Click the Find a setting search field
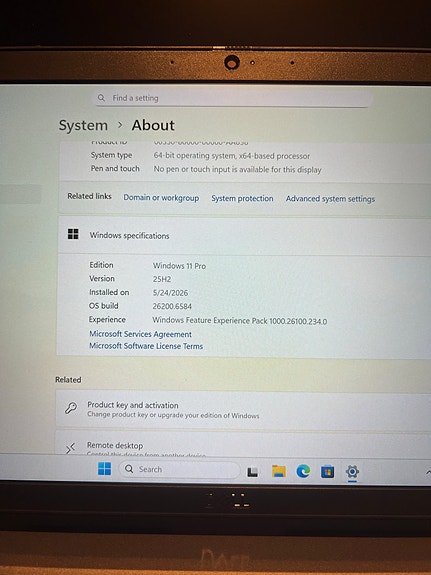 pos(233,98)
